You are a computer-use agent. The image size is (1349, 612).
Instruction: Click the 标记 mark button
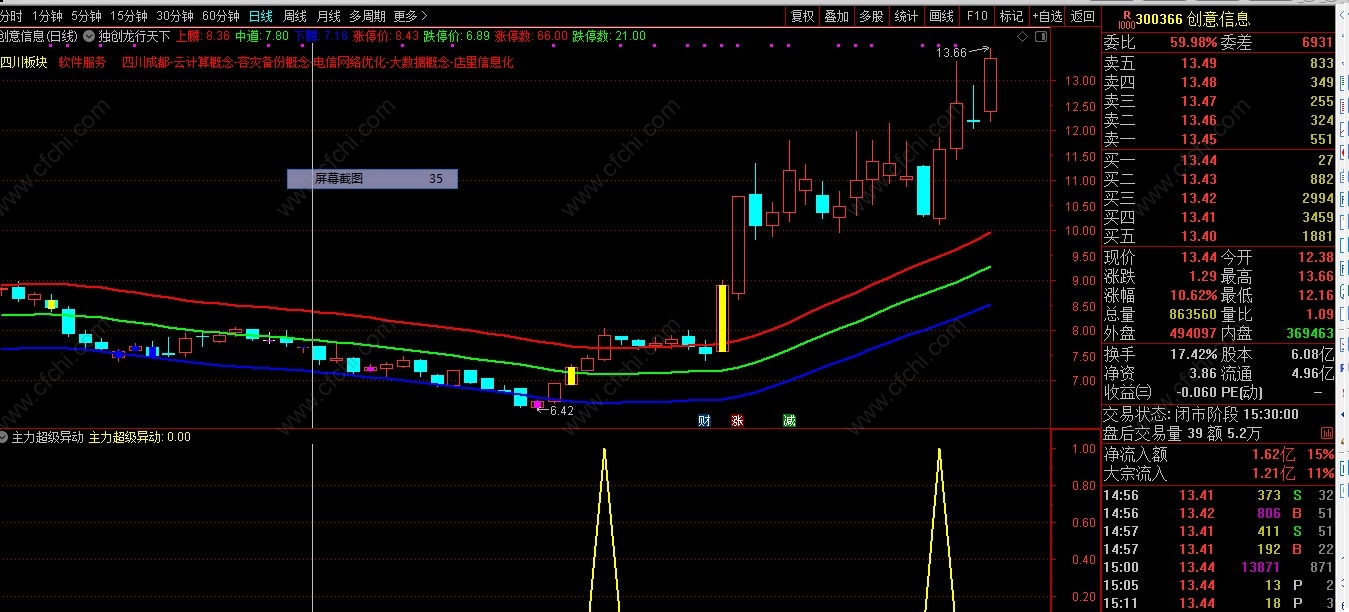[x=1011, y=16]
